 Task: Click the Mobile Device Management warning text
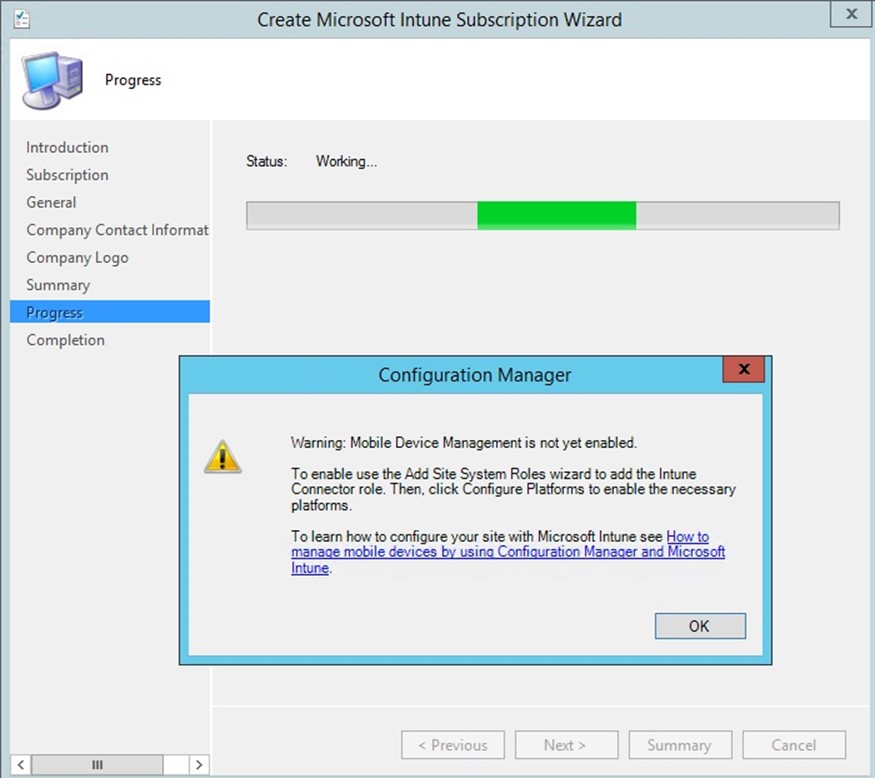click(x=464, y=443)
